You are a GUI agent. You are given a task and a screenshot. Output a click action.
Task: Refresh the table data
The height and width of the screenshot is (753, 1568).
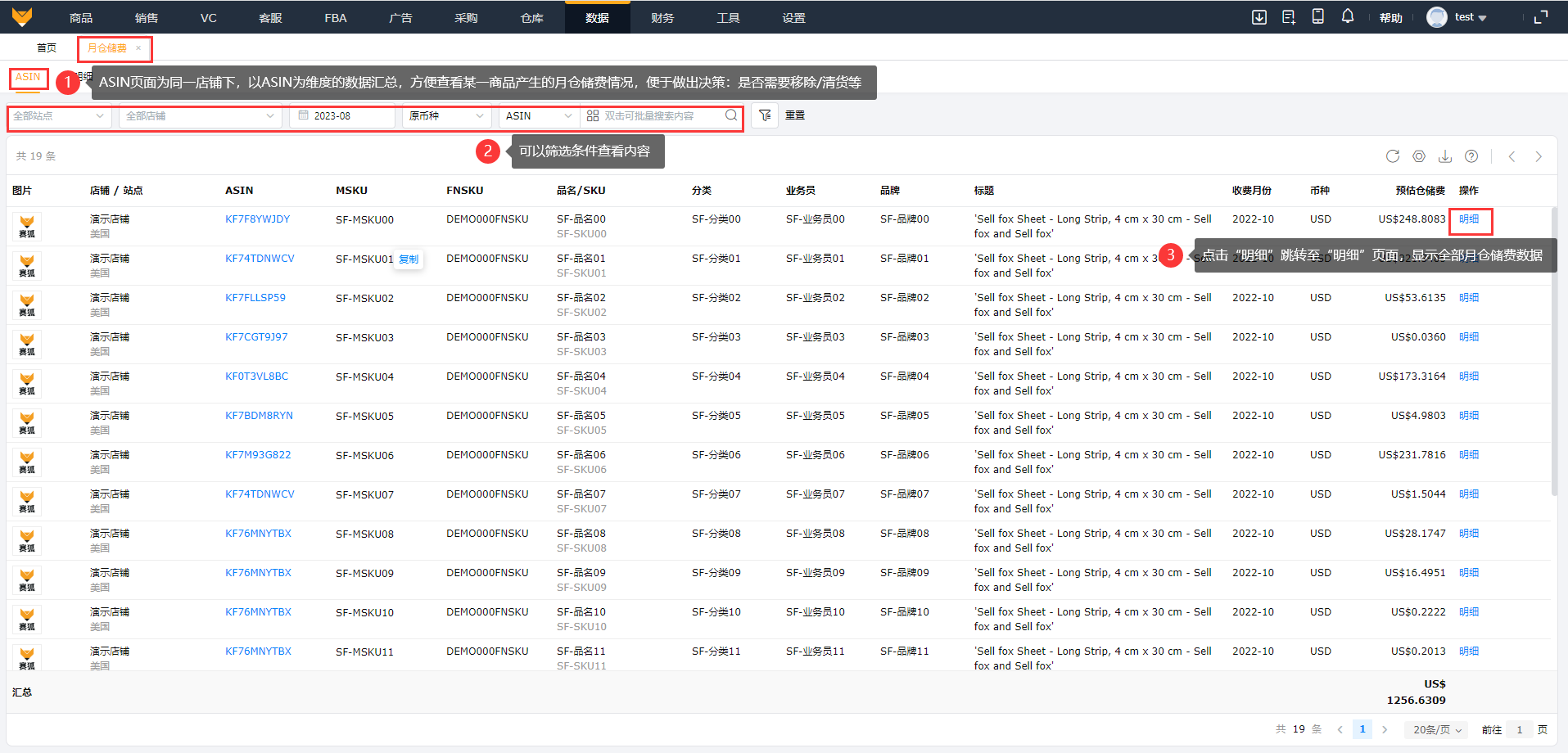tap(1392, 156)
